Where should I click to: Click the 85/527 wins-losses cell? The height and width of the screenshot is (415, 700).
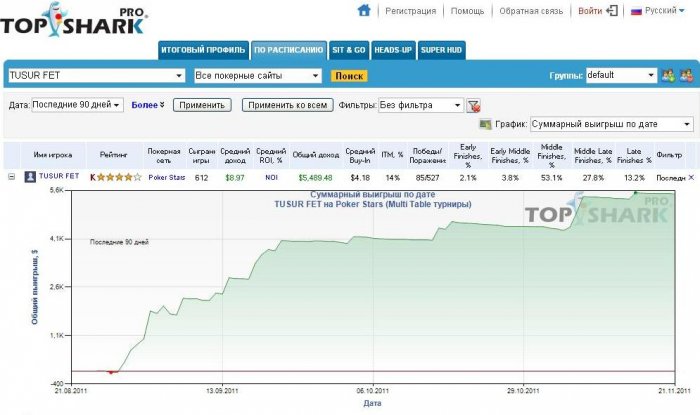click(427, 178)
